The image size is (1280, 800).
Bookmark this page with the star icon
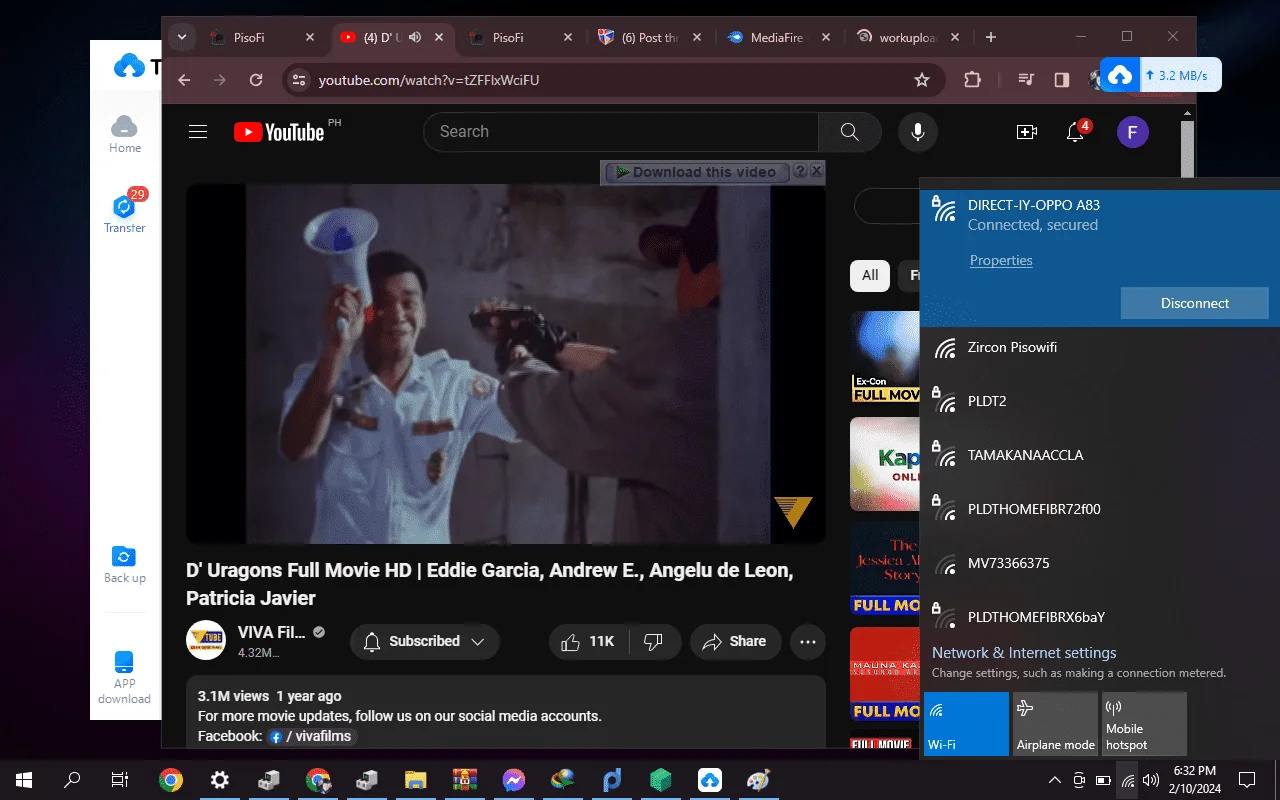922,80
